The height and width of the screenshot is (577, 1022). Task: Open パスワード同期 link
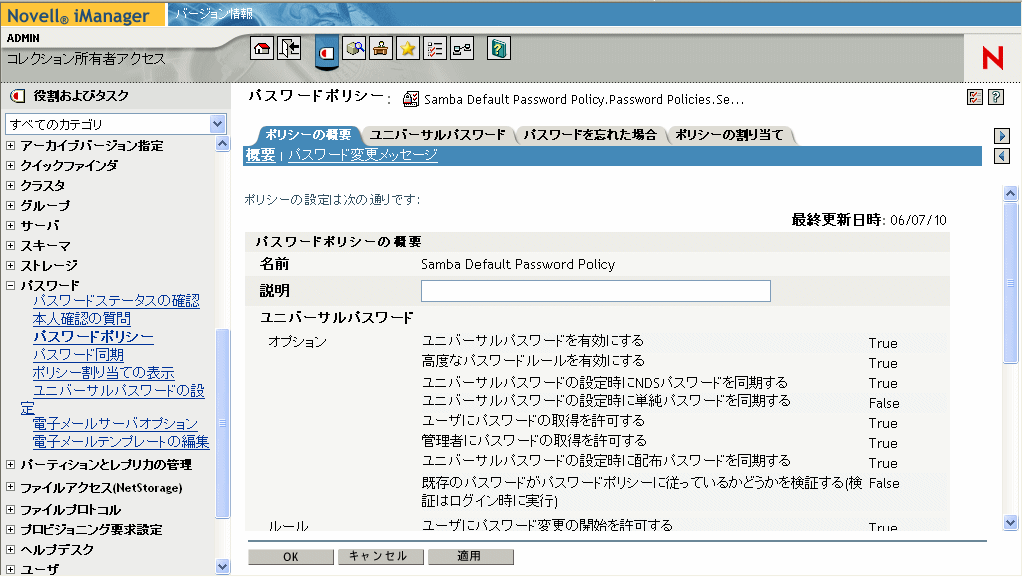pyautogui.click(x=78, y=355)
